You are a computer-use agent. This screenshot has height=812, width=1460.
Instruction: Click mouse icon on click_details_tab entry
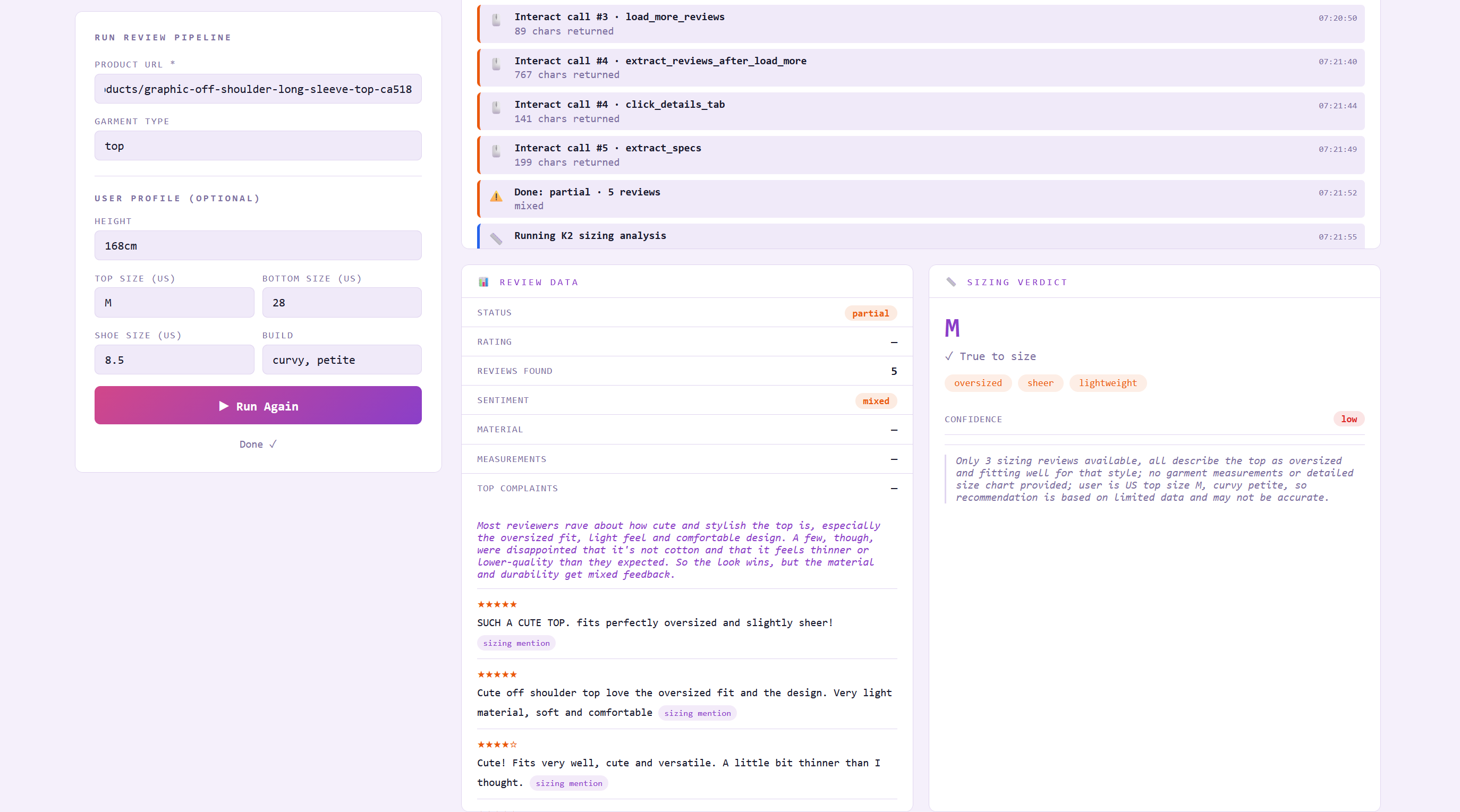(496, 108)
